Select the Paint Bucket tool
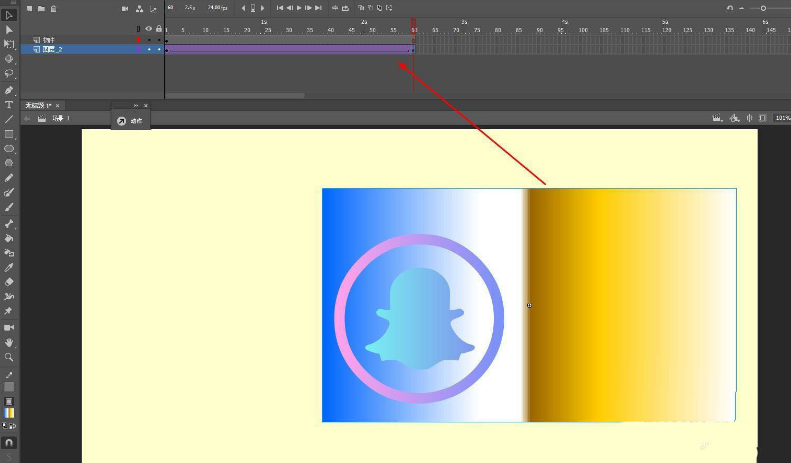 point(9,239)
